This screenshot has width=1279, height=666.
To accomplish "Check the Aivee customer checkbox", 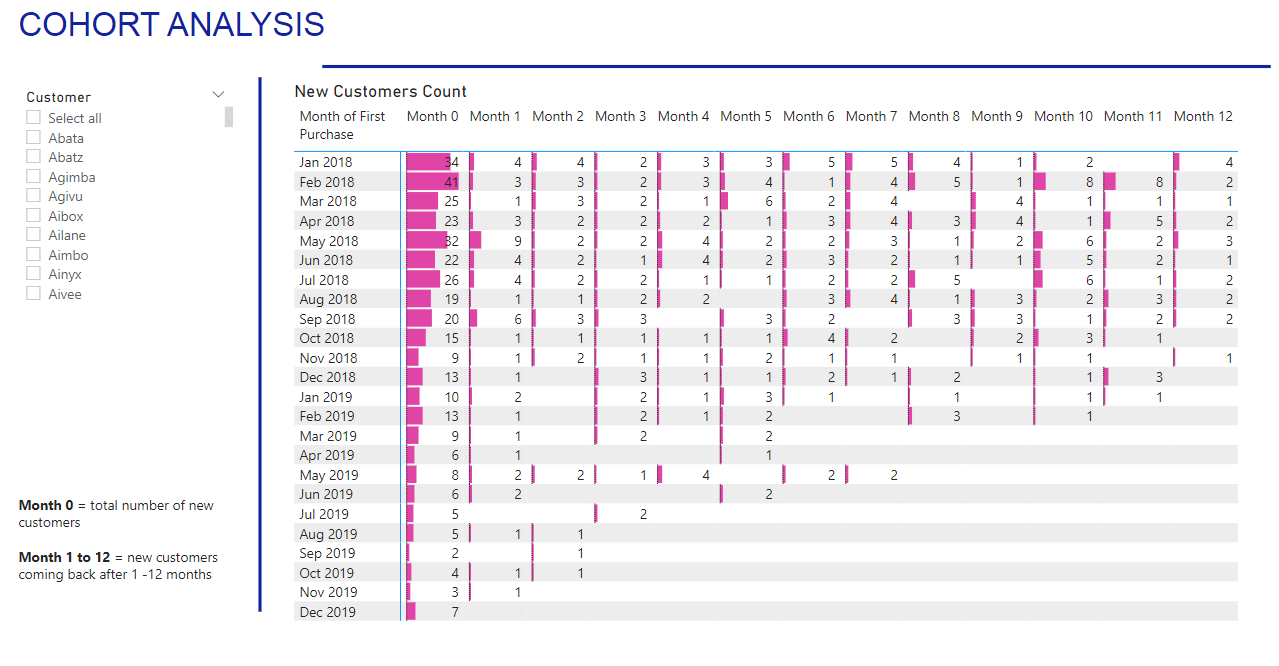I will click(x=34, y=294).
